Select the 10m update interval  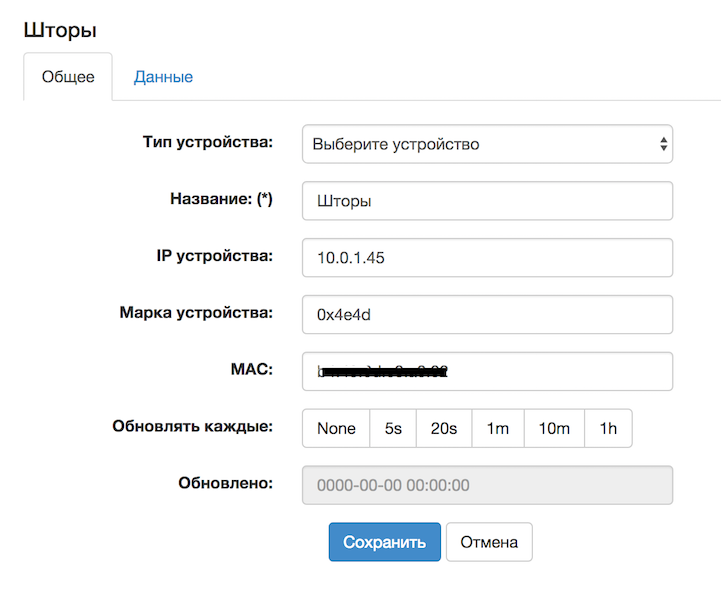554,428
